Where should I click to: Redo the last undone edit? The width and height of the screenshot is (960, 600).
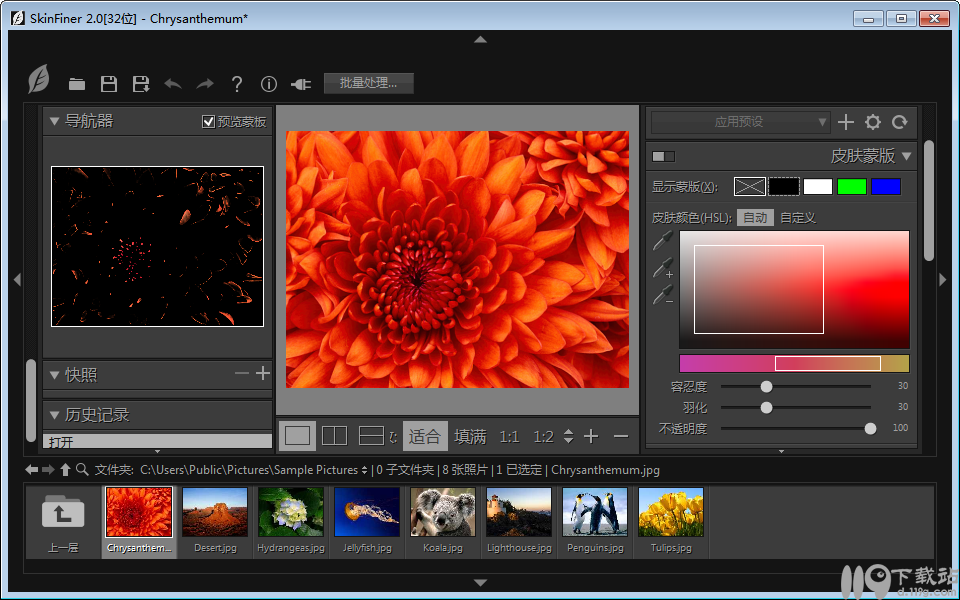pyautogui.click(x=205, y=84)
